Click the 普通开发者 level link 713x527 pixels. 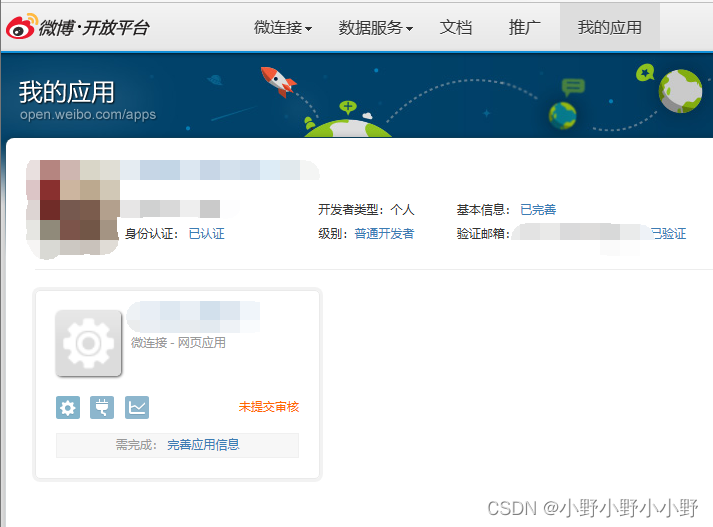pyautogui.click(x=384, y=234)
